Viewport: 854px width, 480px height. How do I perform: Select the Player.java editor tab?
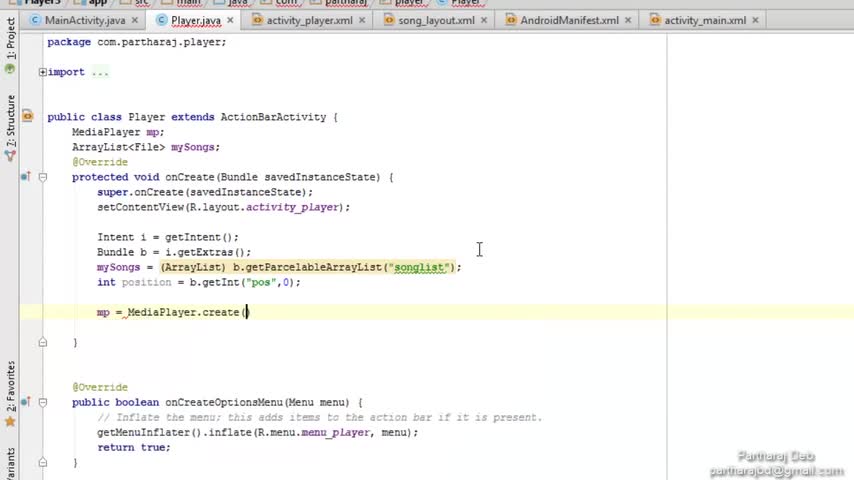coord(196,20)
